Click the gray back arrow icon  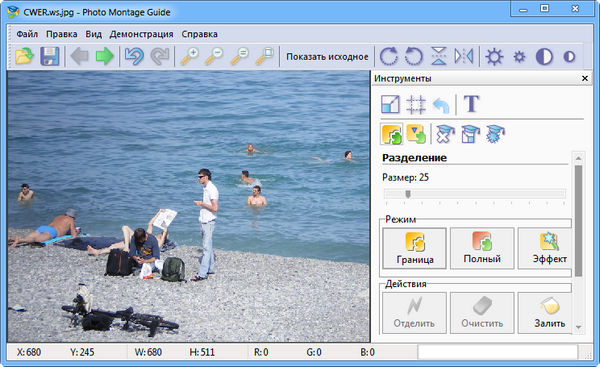[x=80, y=56]
